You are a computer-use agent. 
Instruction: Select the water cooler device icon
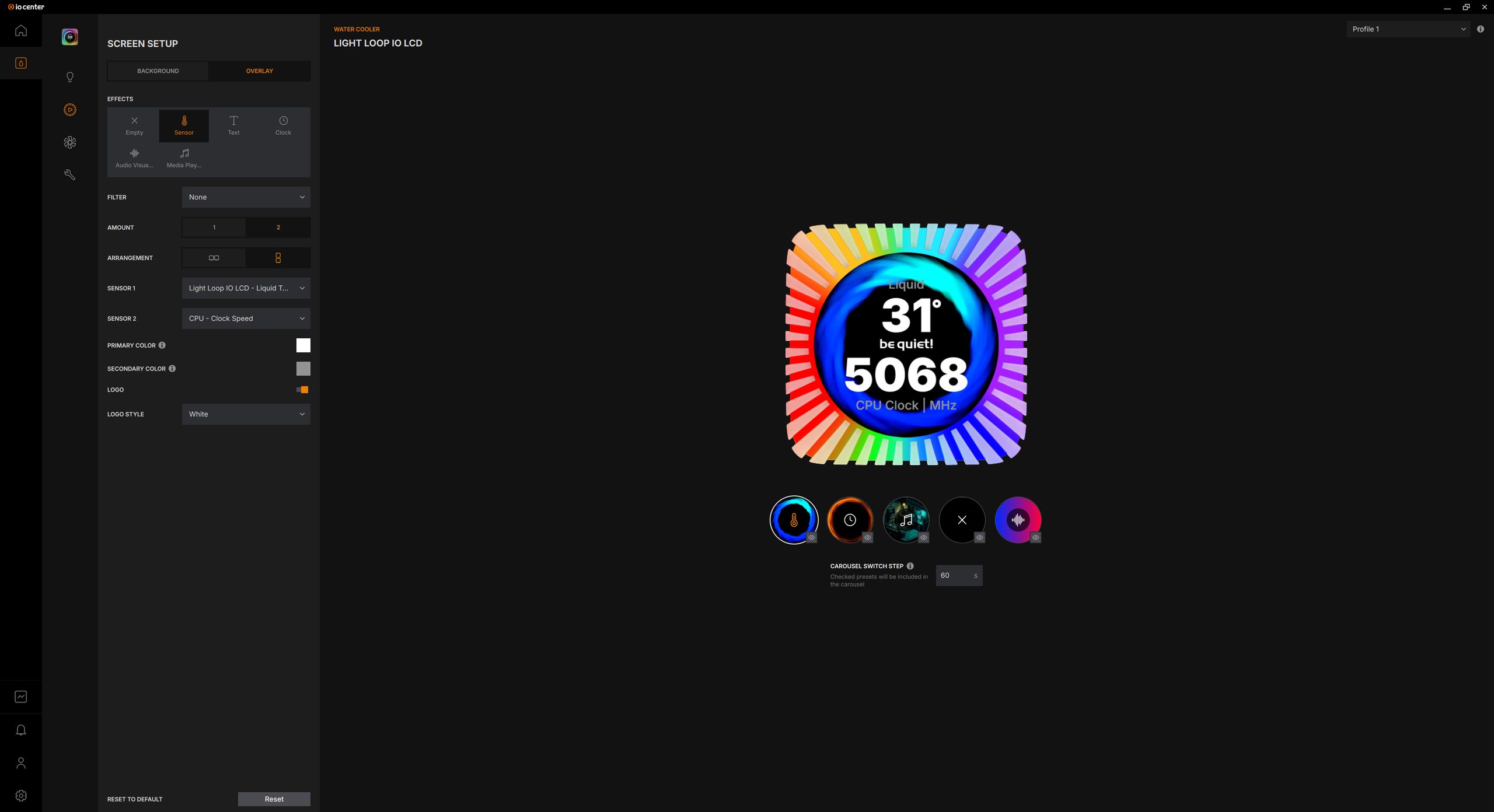[x=21, y=63]
